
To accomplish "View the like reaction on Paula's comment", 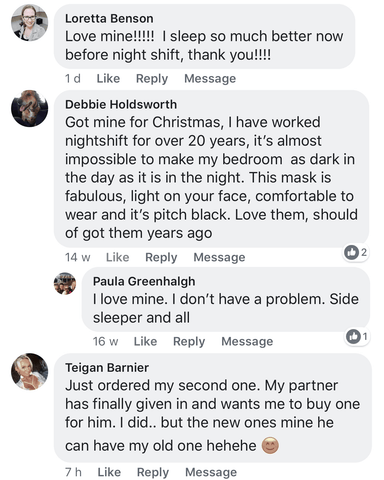I will 357,336.
